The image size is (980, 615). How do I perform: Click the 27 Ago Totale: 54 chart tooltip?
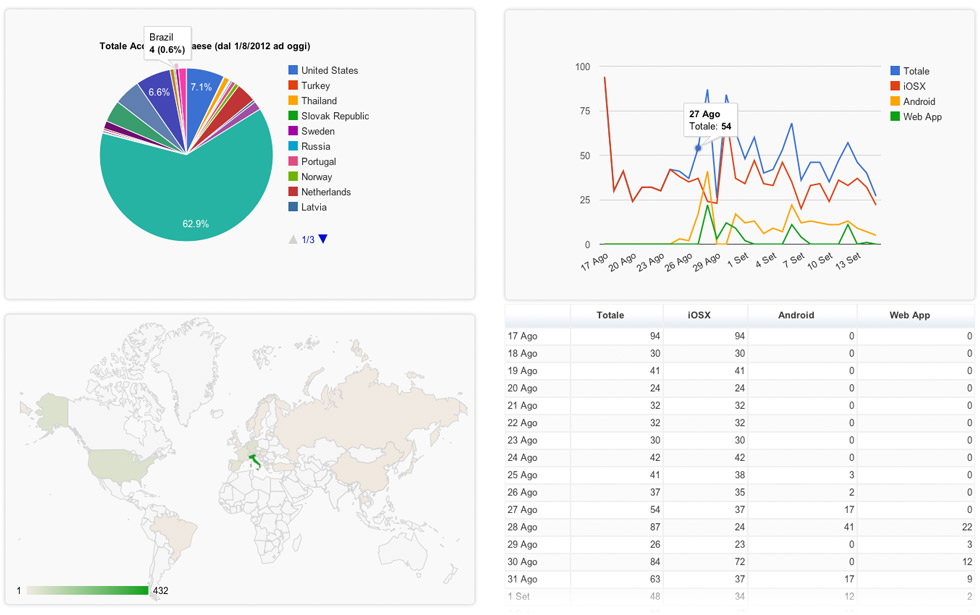click(x=710, y=120)
